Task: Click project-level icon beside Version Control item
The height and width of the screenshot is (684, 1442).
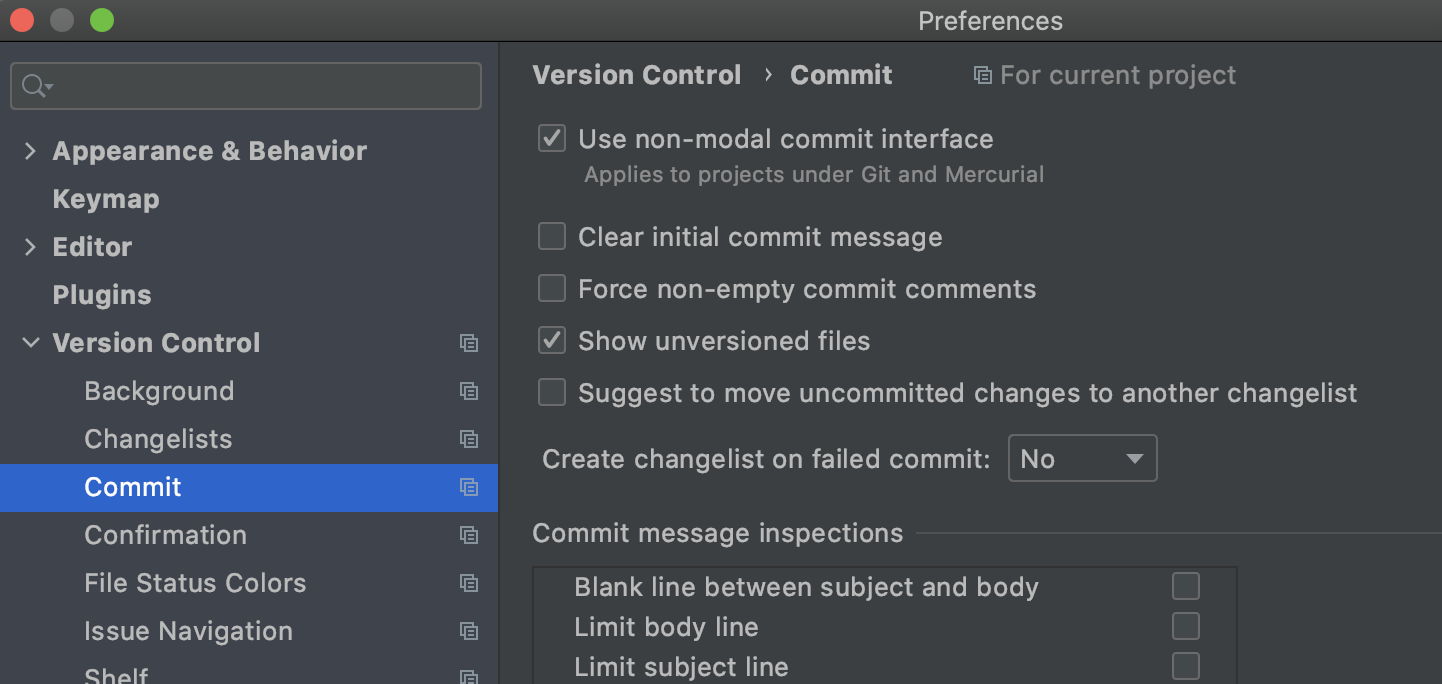Action: 468,343
